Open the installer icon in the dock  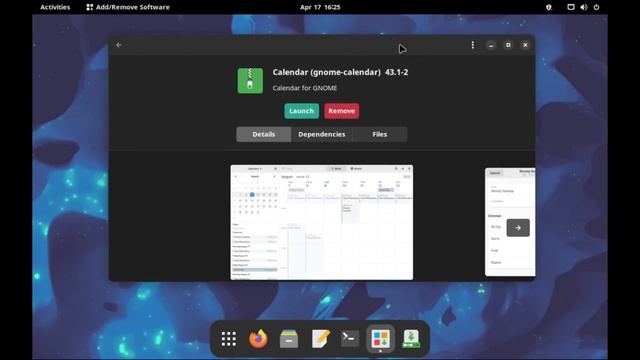click(x=411, y=339)
